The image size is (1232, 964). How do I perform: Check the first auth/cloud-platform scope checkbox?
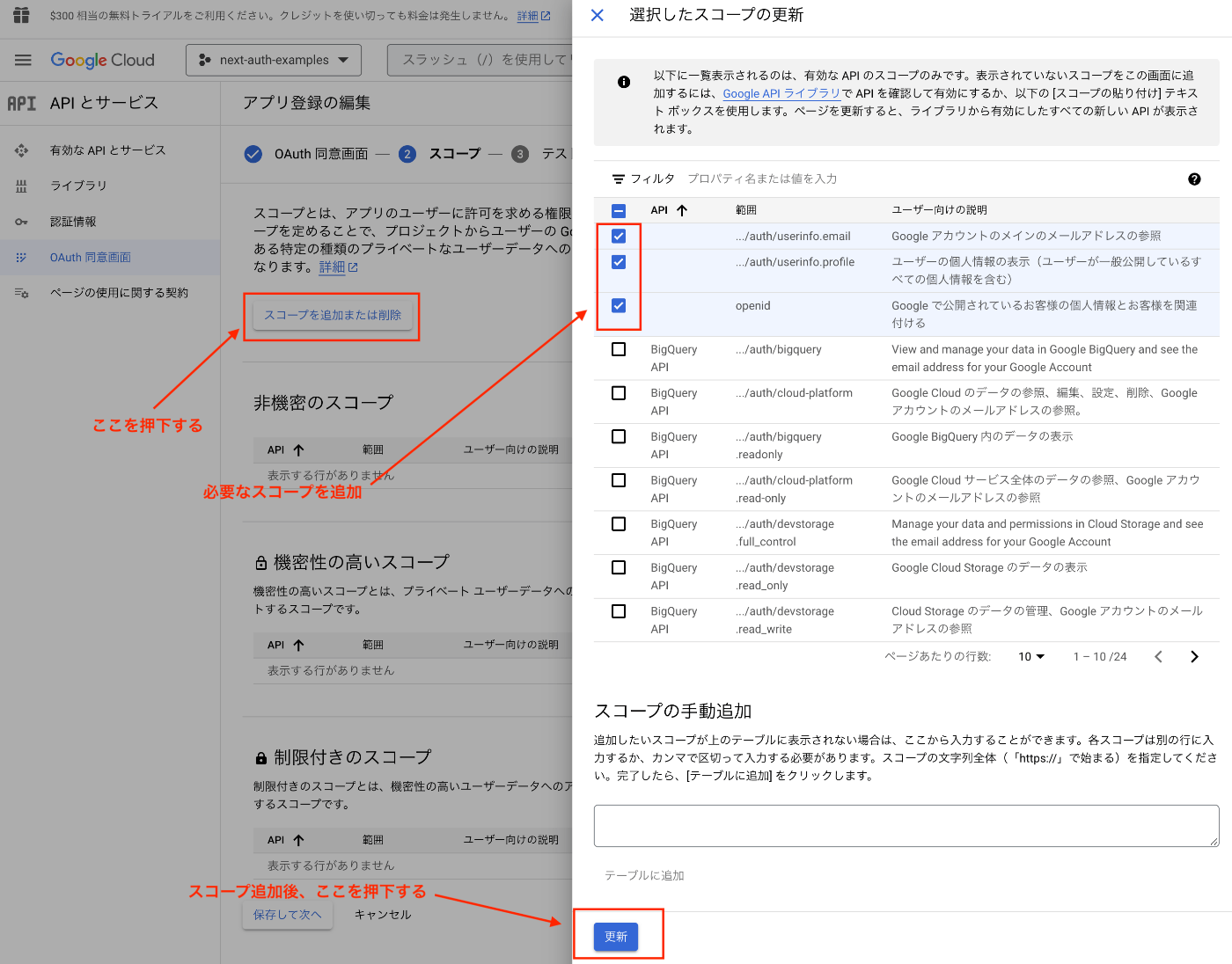pos(619,393)
